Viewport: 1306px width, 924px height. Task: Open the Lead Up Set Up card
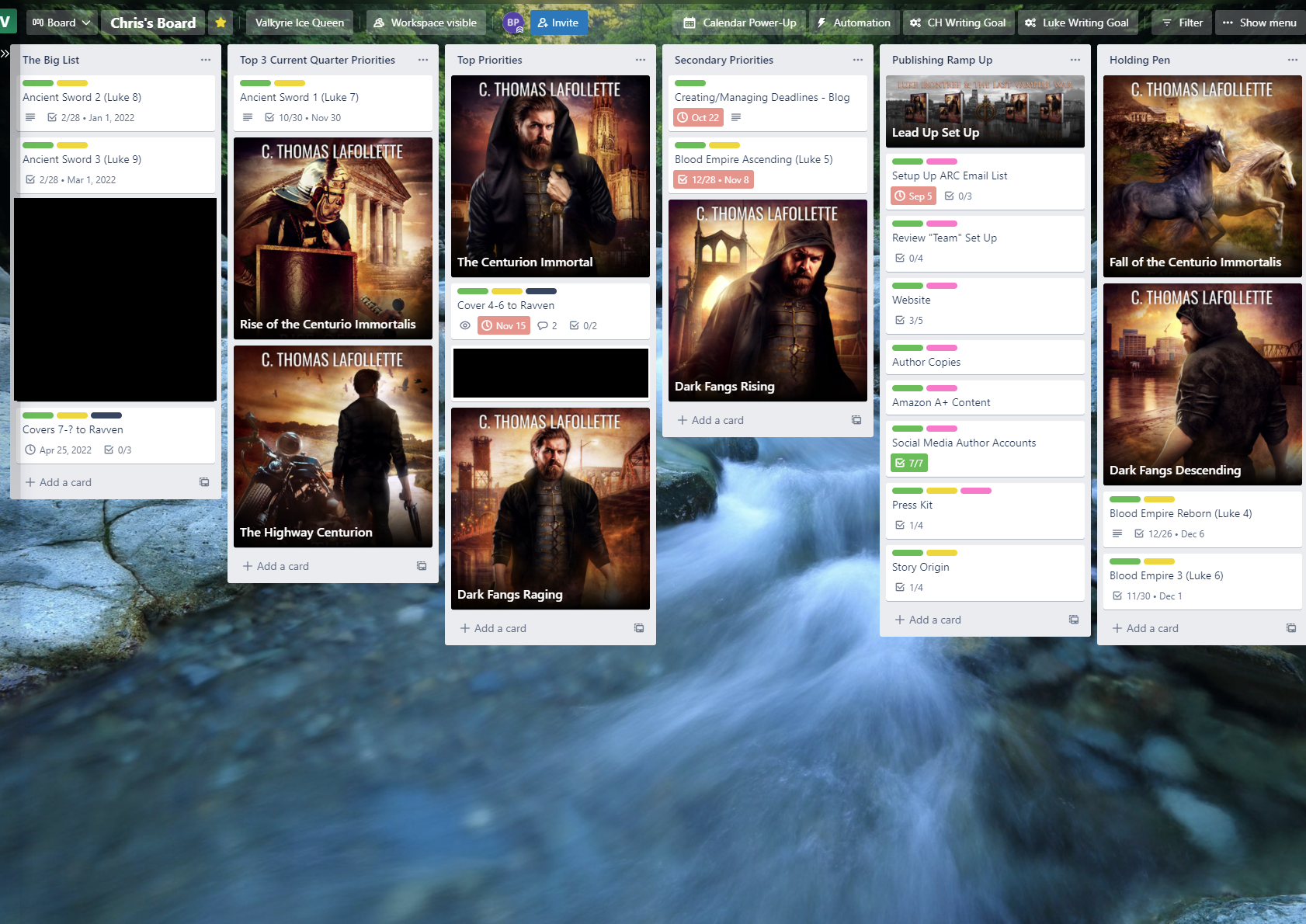985,112
